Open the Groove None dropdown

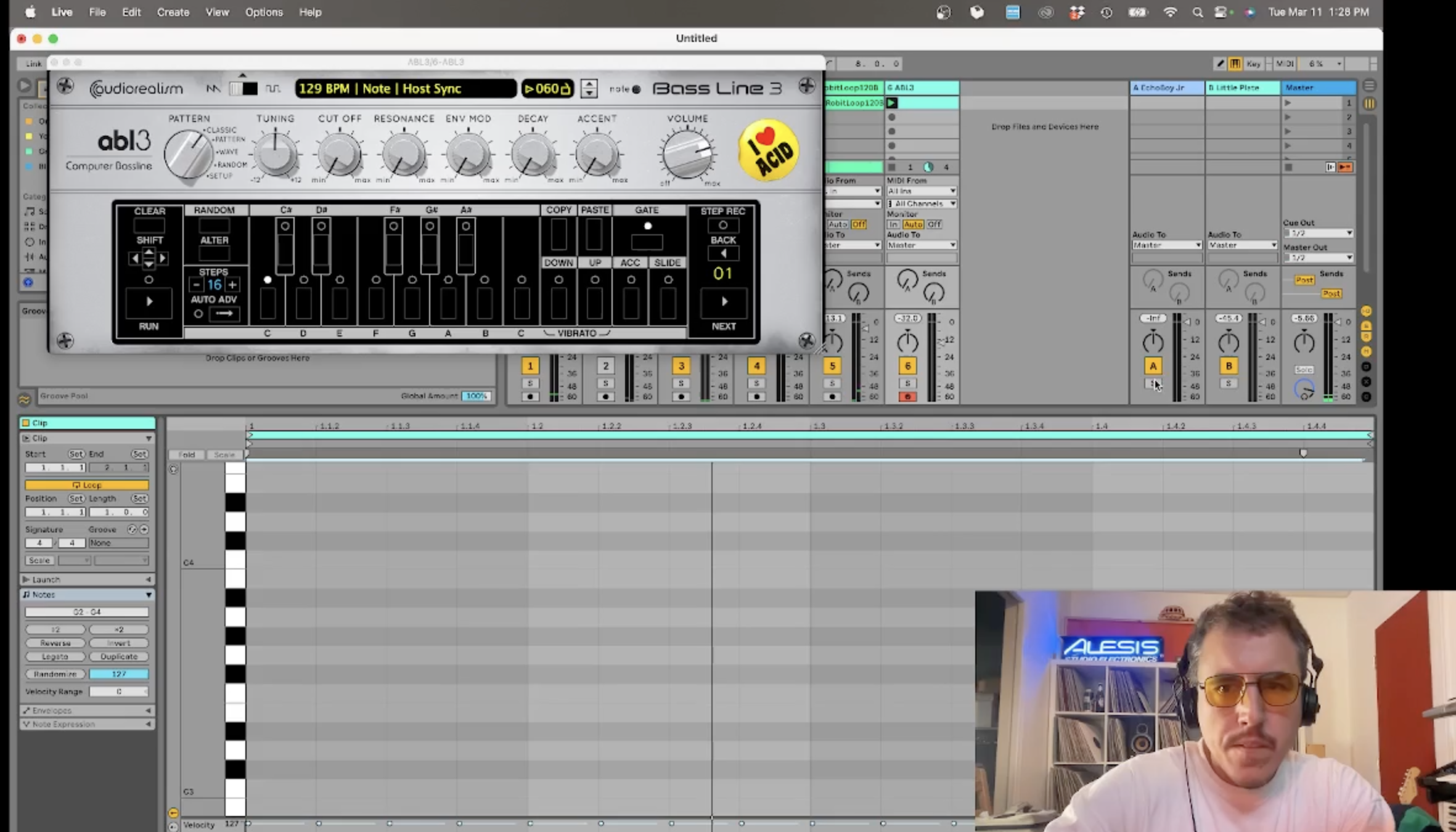click(x=118, y=543)
